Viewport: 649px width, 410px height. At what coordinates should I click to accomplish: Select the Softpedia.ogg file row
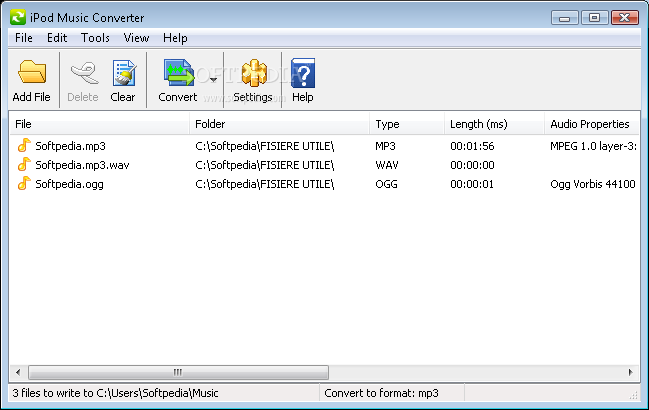tap(324, 184)
